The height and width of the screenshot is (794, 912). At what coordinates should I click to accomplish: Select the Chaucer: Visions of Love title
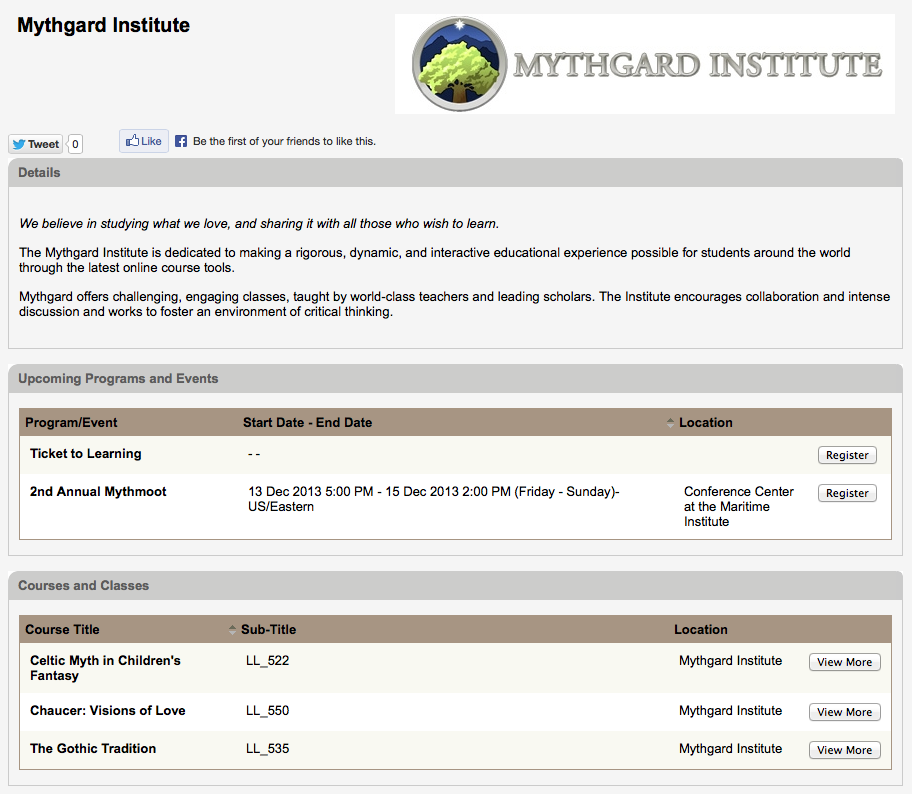108,710
